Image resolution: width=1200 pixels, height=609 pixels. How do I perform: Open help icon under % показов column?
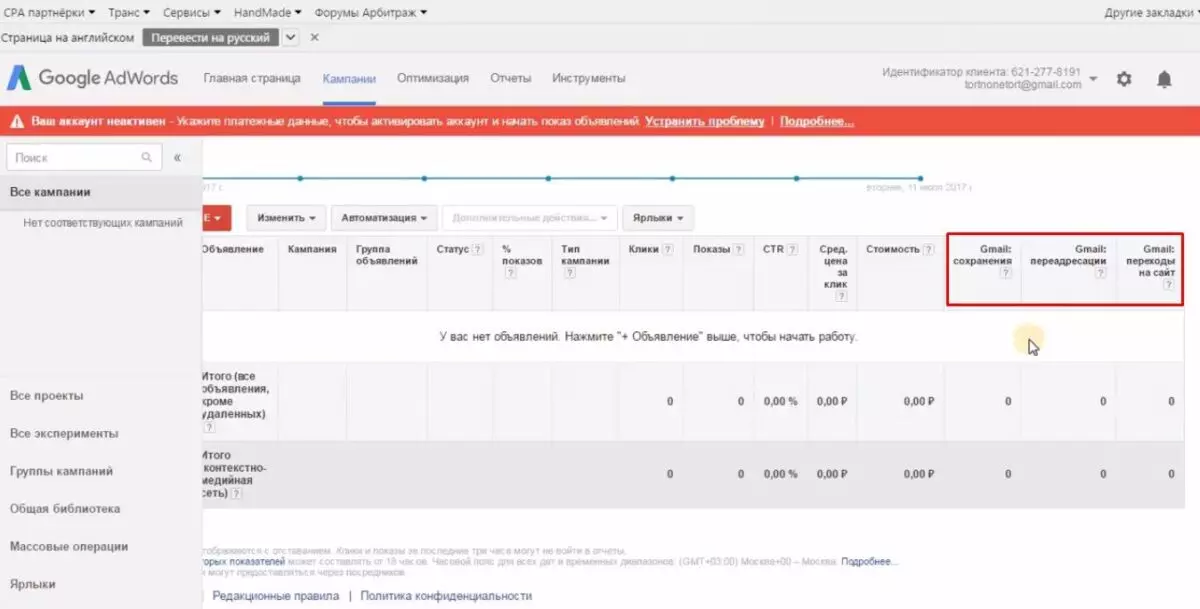click(x=510, y=273)
